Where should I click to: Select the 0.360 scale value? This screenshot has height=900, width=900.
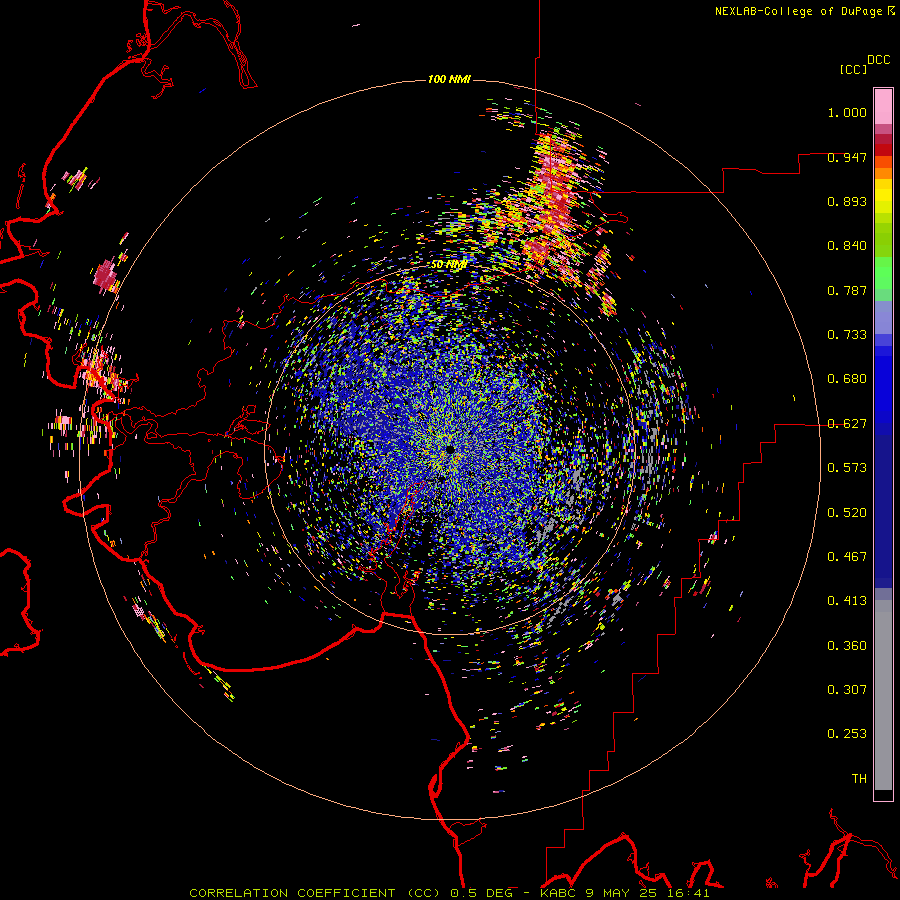click(847, 646)
